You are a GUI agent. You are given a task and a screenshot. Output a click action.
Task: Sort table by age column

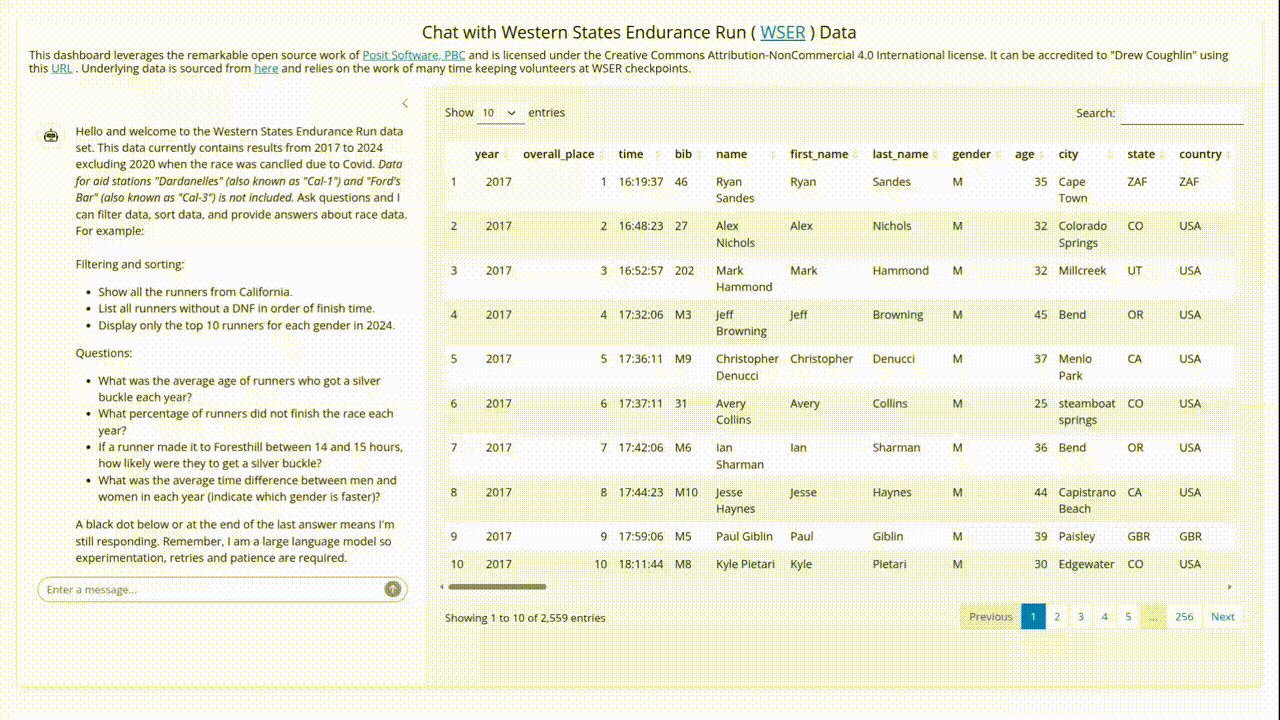click(x=1025, y=155)
